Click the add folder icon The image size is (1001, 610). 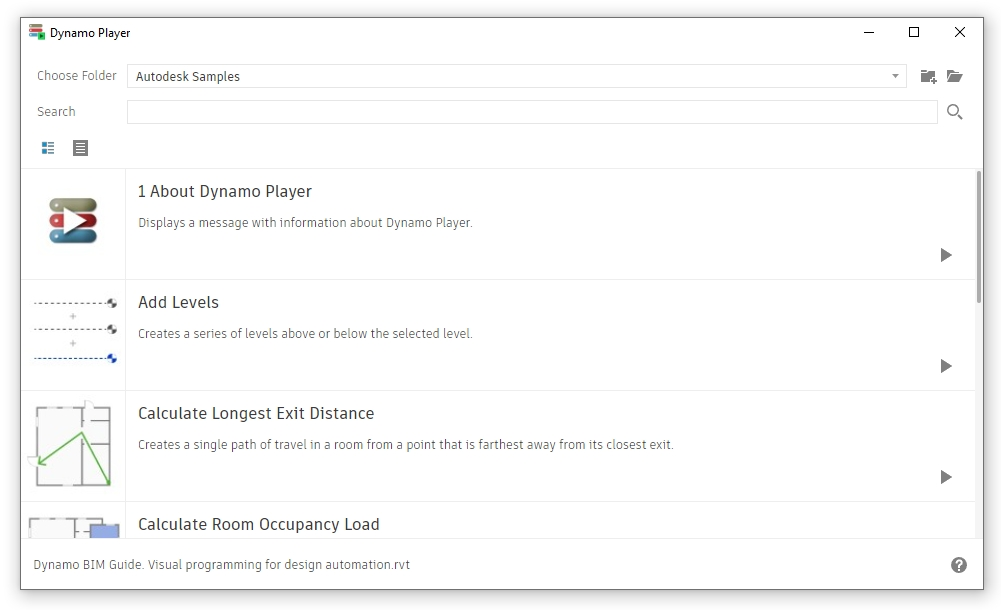[928, 76]
